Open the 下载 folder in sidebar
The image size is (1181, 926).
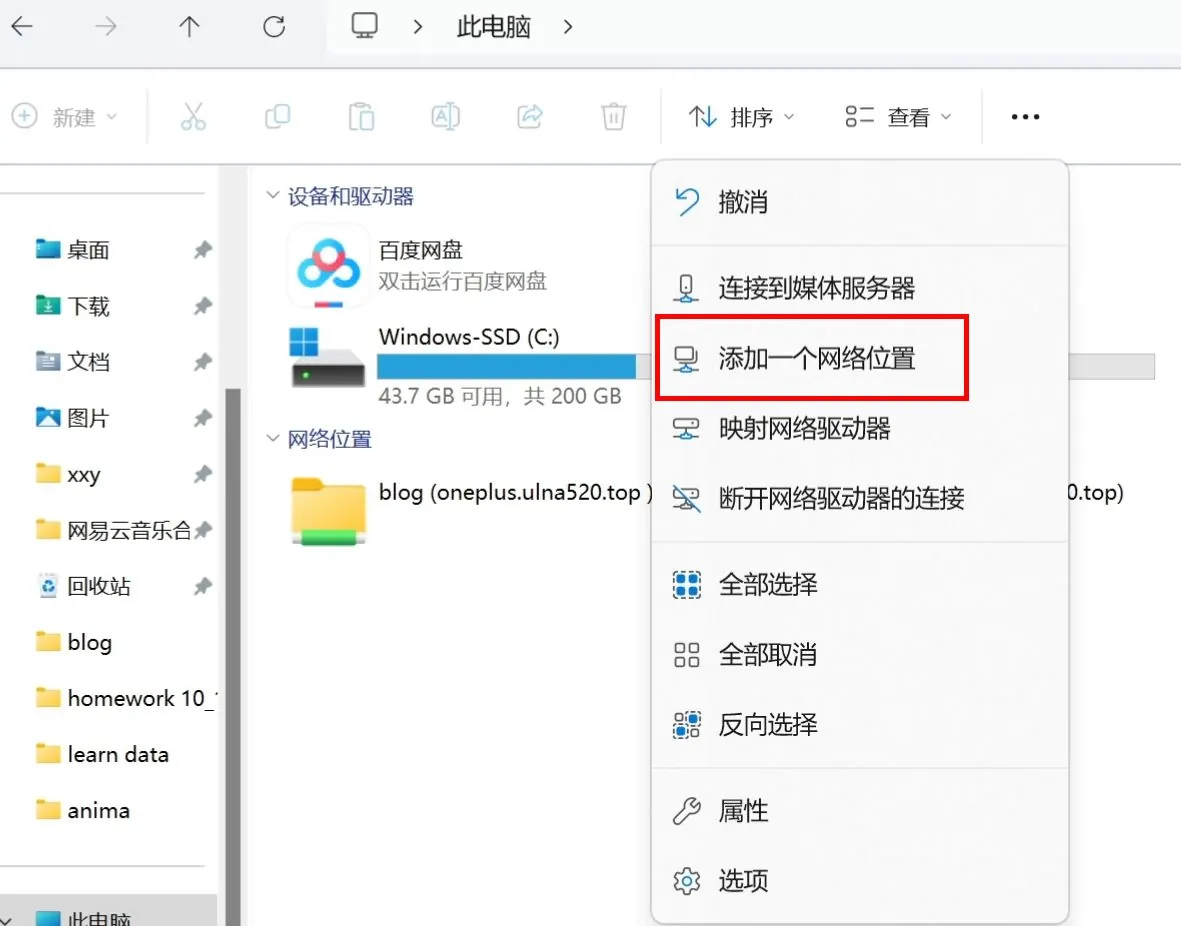tap(88, 306)
